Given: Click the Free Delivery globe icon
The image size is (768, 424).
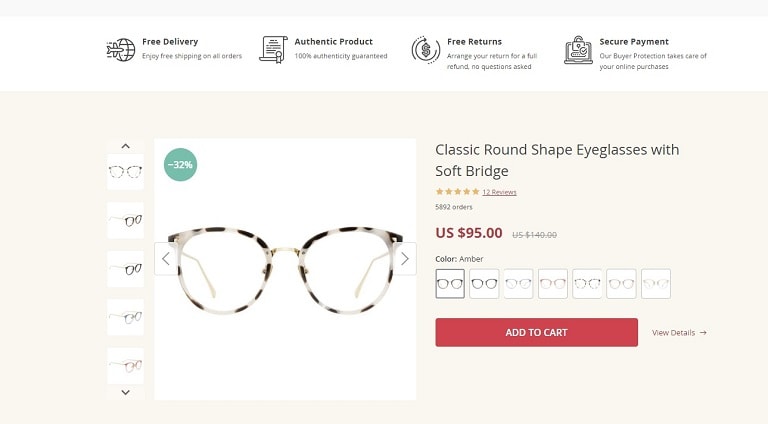Looking at the screenshot, I should point(120,49).
